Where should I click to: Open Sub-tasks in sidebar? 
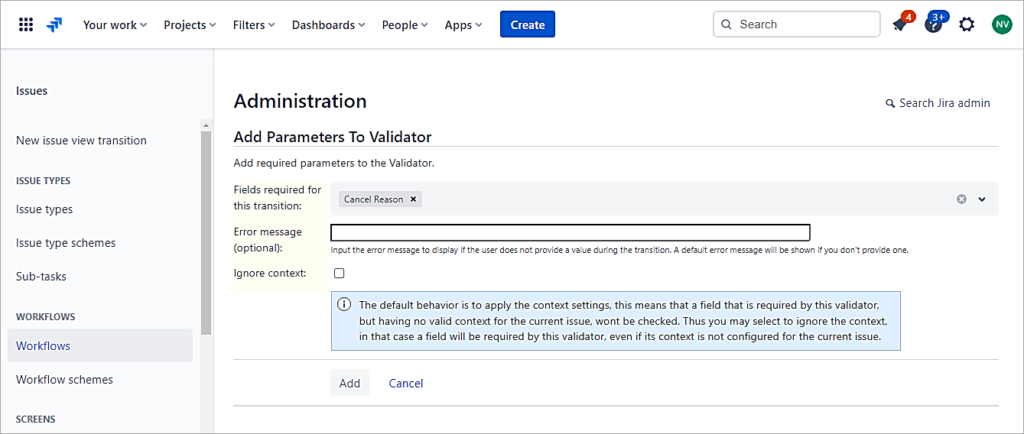pyautogui.click(x=41, y=277)
